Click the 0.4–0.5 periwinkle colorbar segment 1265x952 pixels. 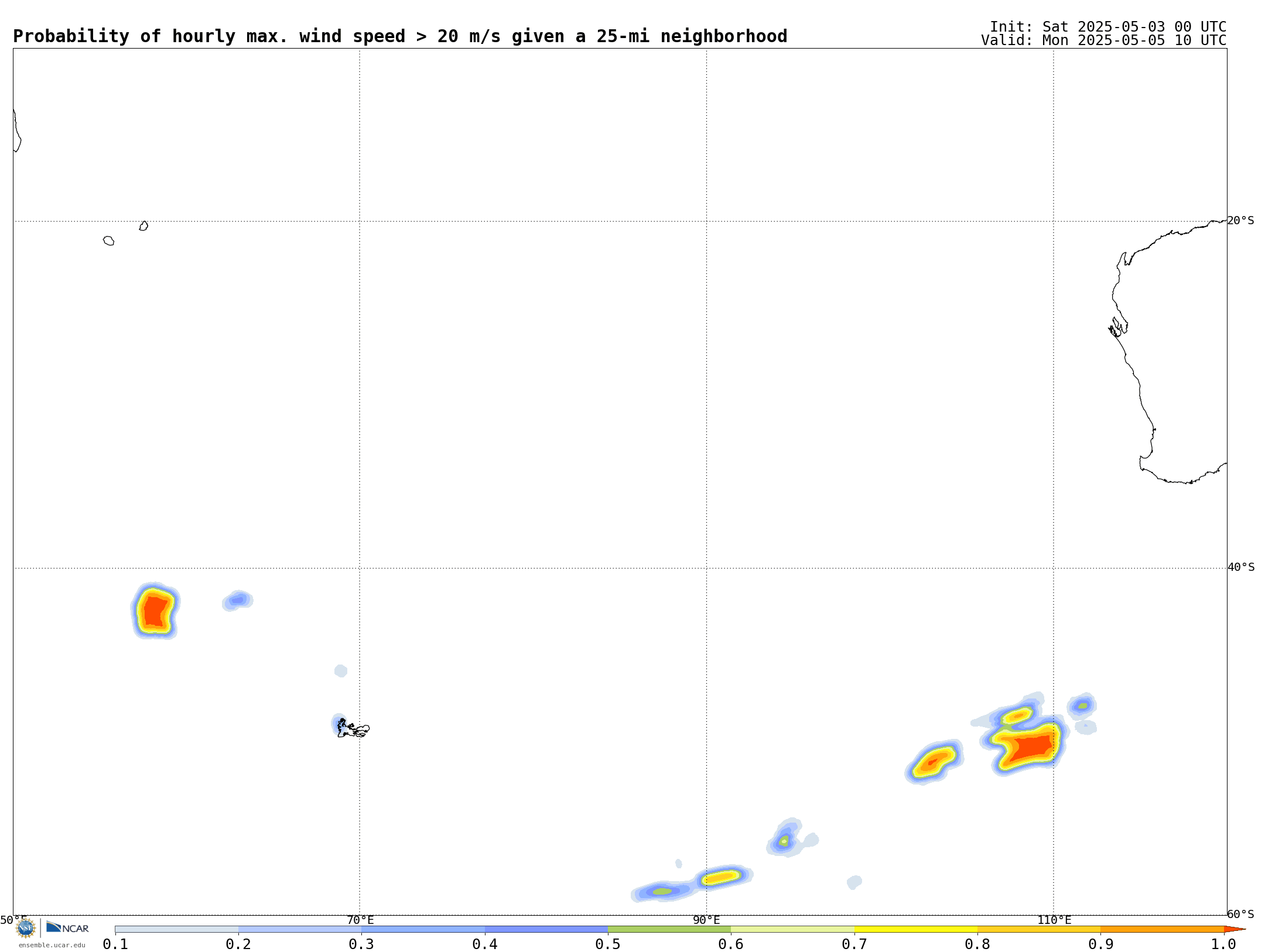[x=546, y=929]
